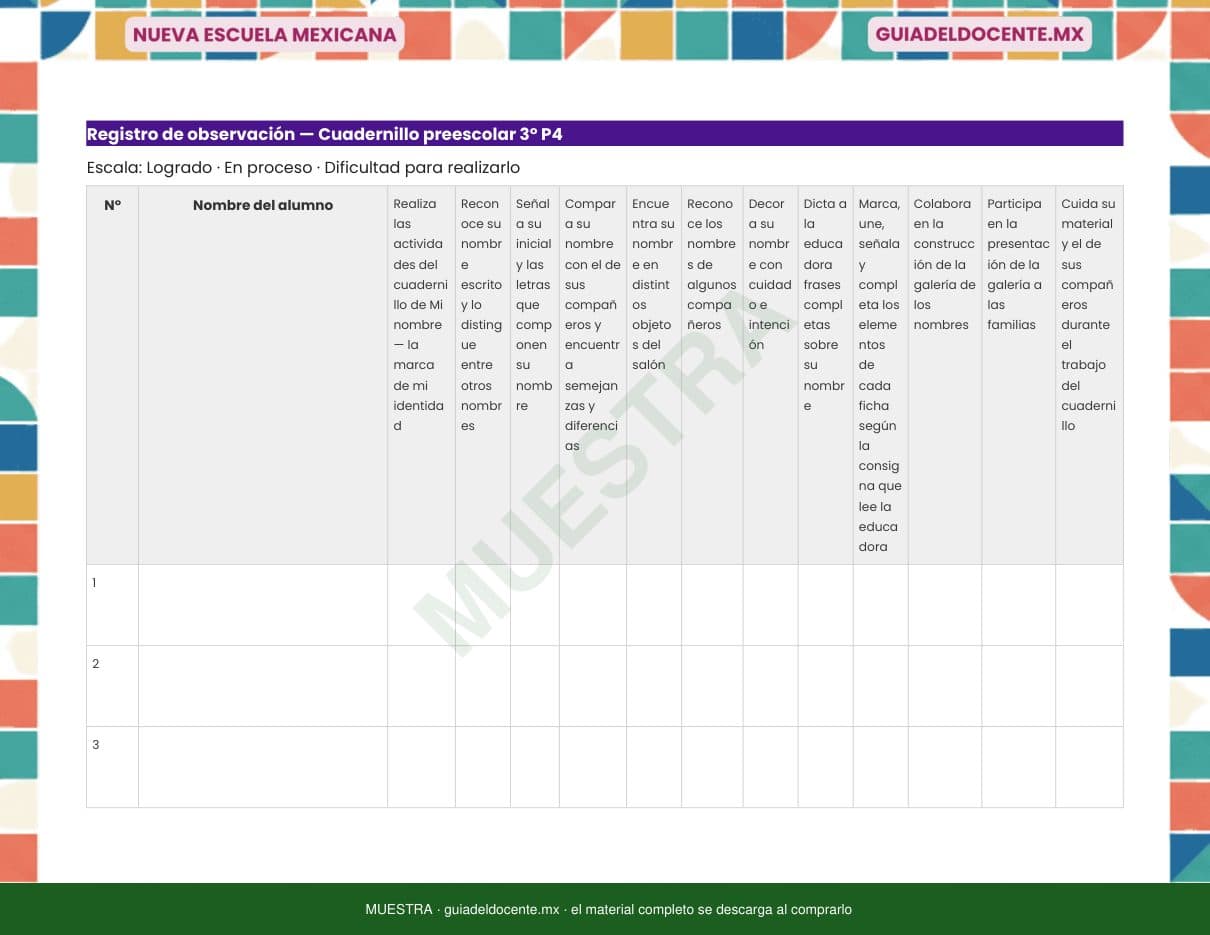
Task: Click the GUIADELDOCENTE.MX badge
Action: click(x=979, y=35)
